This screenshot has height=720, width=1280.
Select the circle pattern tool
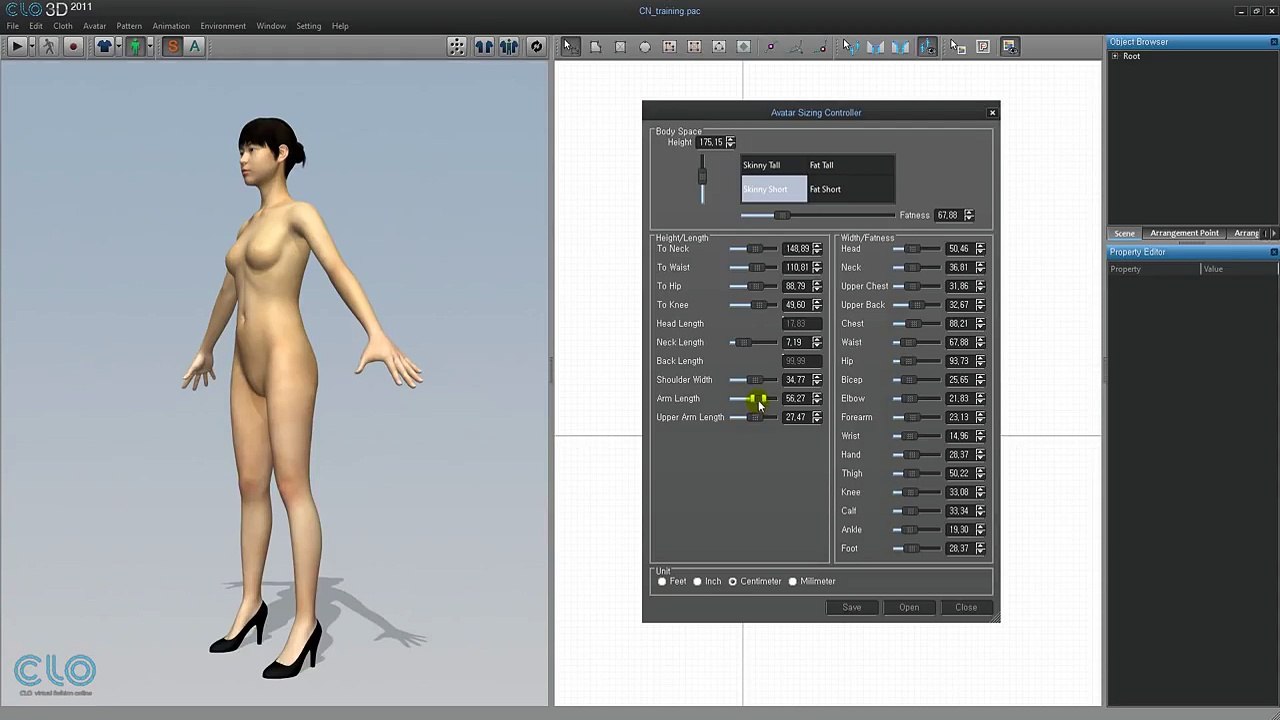[645, 46]
